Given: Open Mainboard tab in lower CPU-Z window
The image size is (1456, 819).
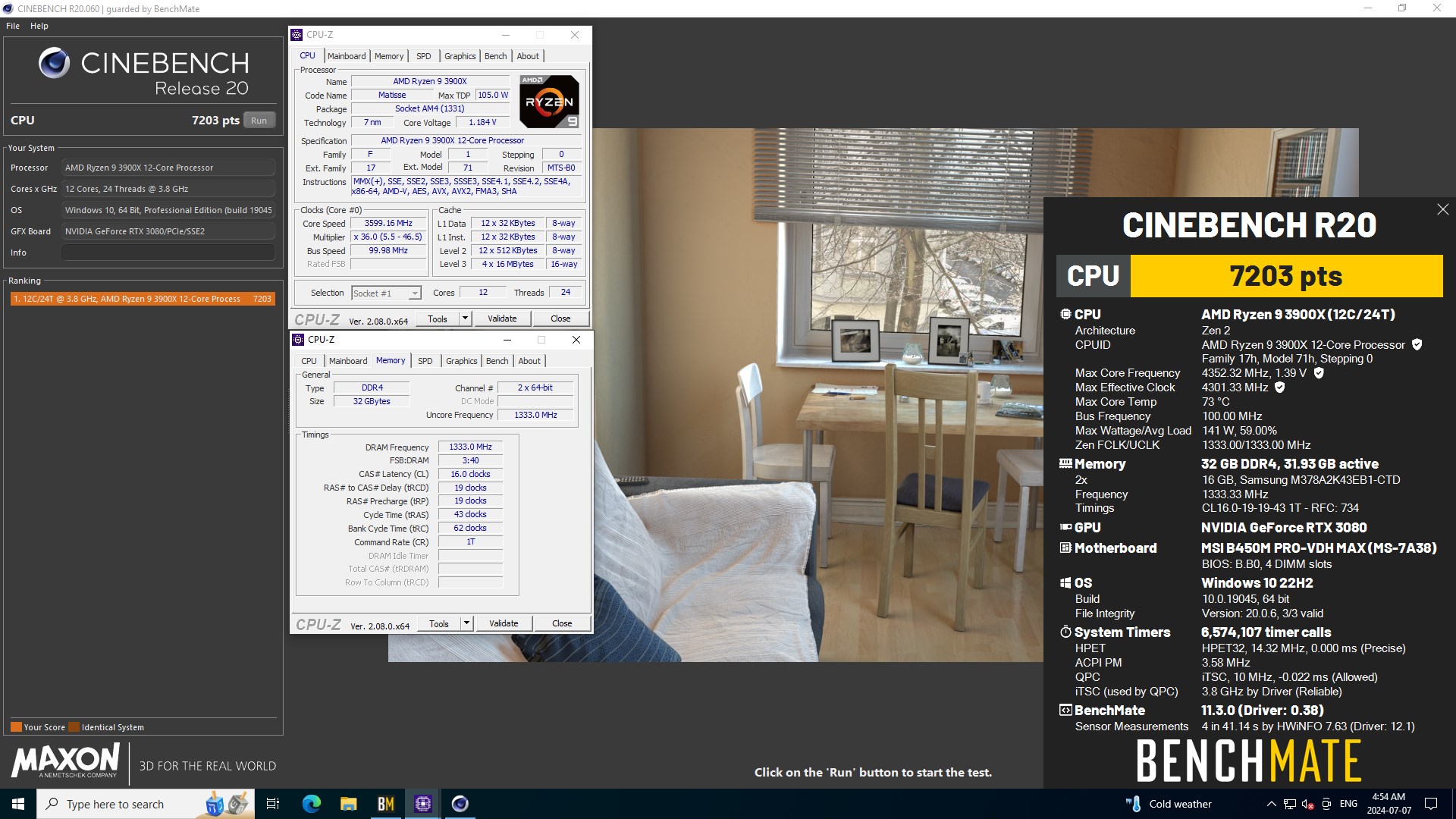Looking at the screenshot, I should click(348, 361).
